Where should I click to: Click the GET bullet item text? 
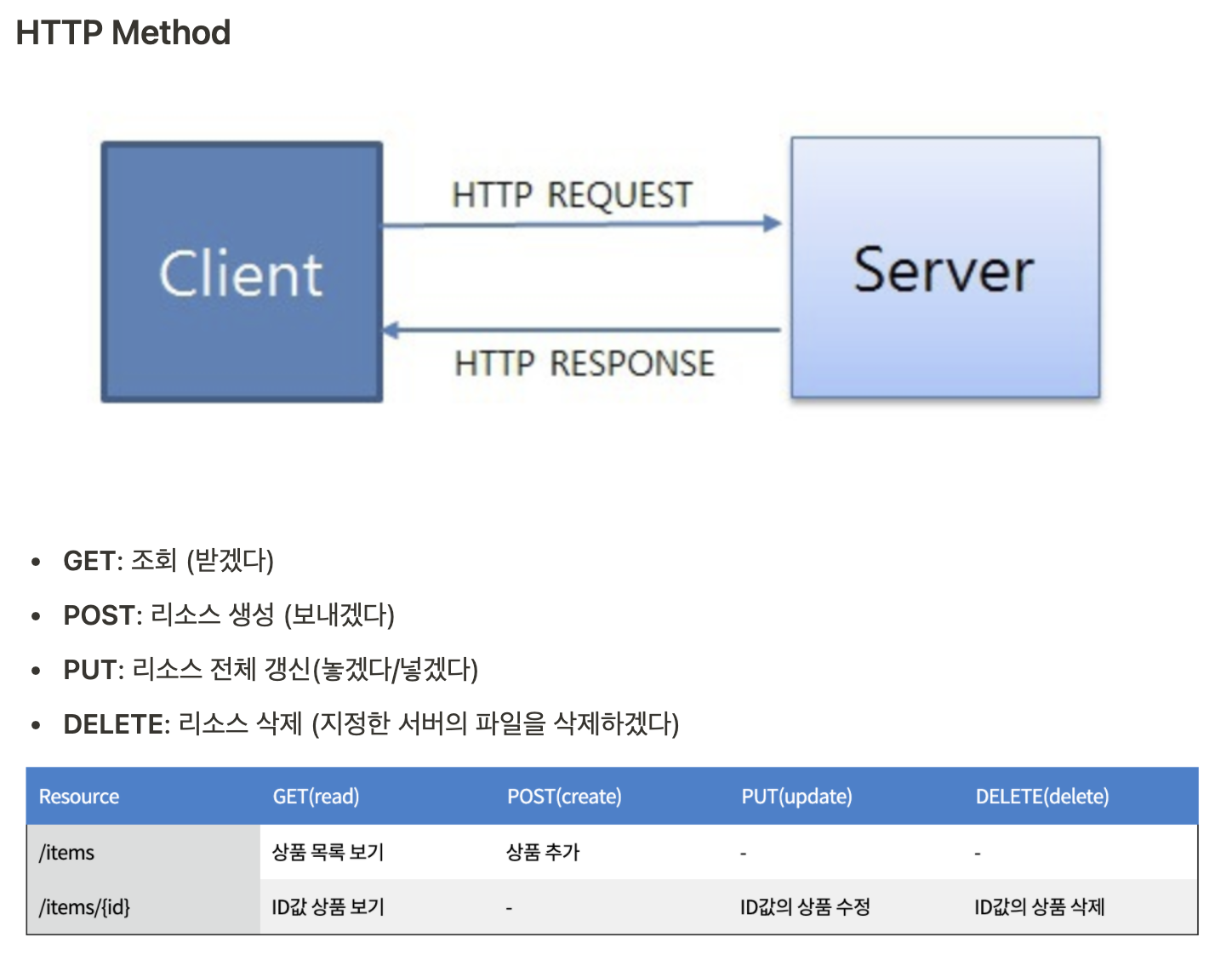168,561
